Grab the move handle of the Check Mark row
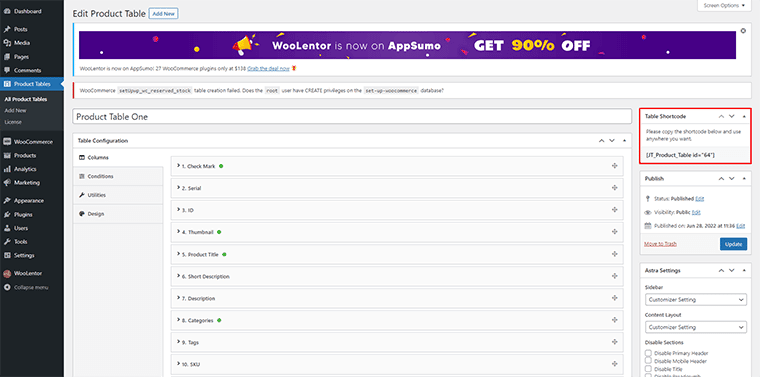The height and width of the screenshot is (377, 760). coord(614,166)
